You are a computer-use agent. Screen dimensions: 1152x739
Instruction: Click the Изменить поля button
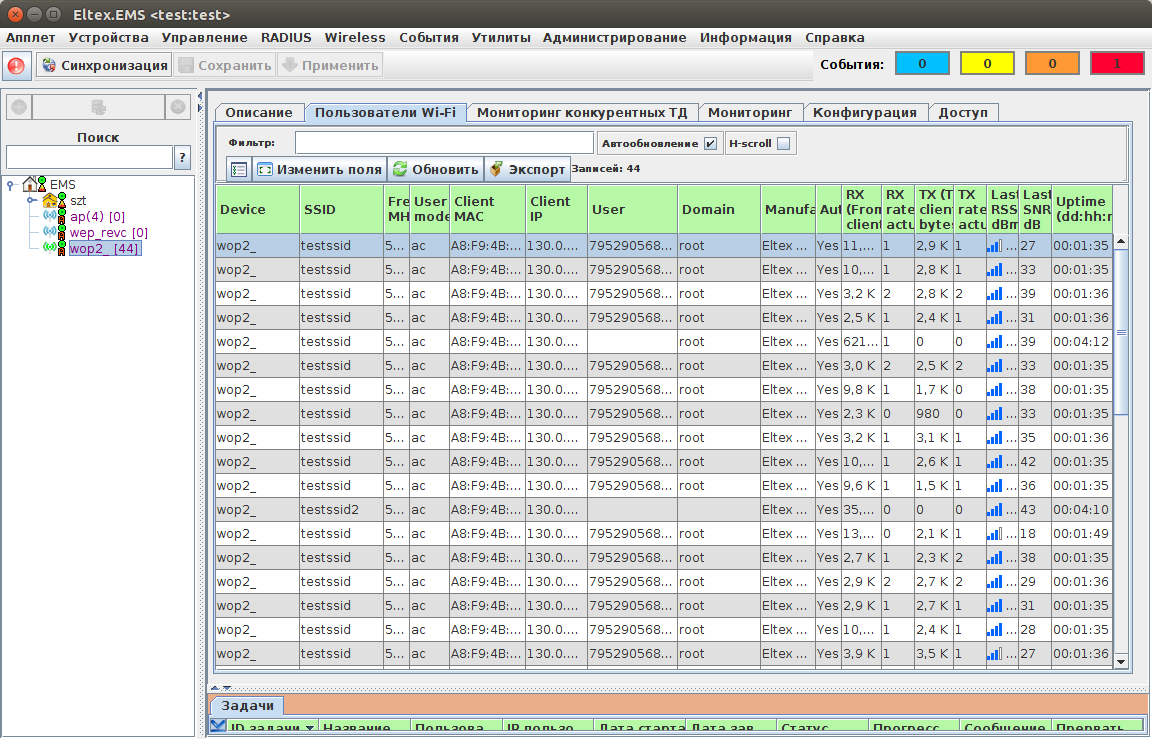pos(319,169)
